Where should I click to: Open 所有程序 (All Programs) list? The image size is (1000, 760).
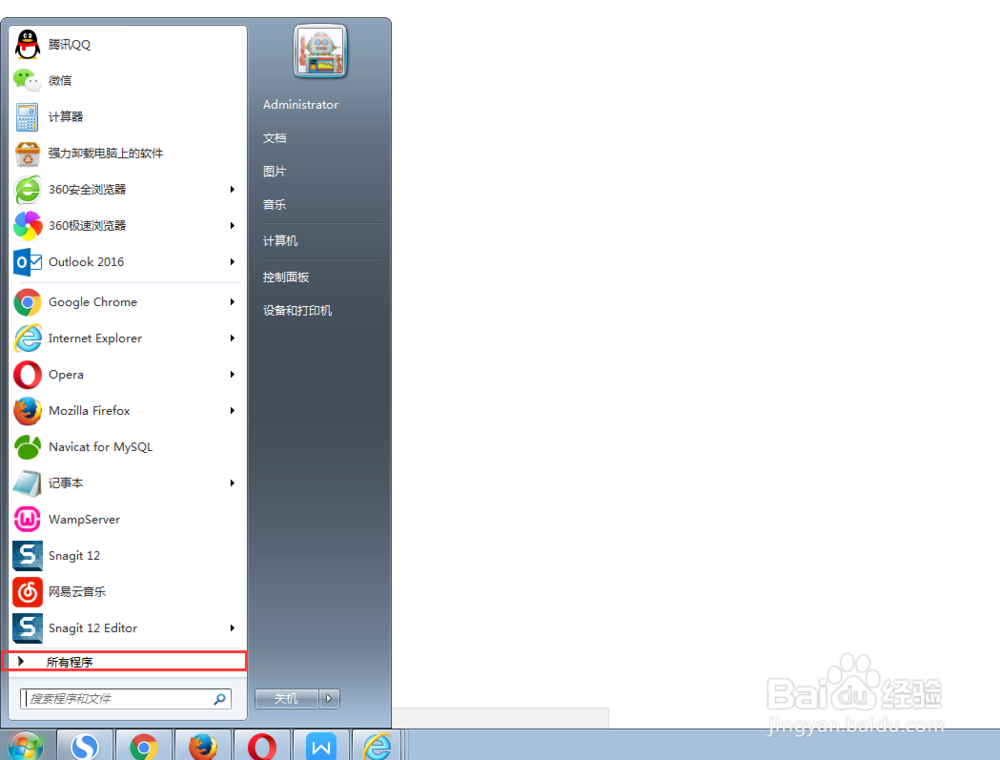[x=124, y=662]
